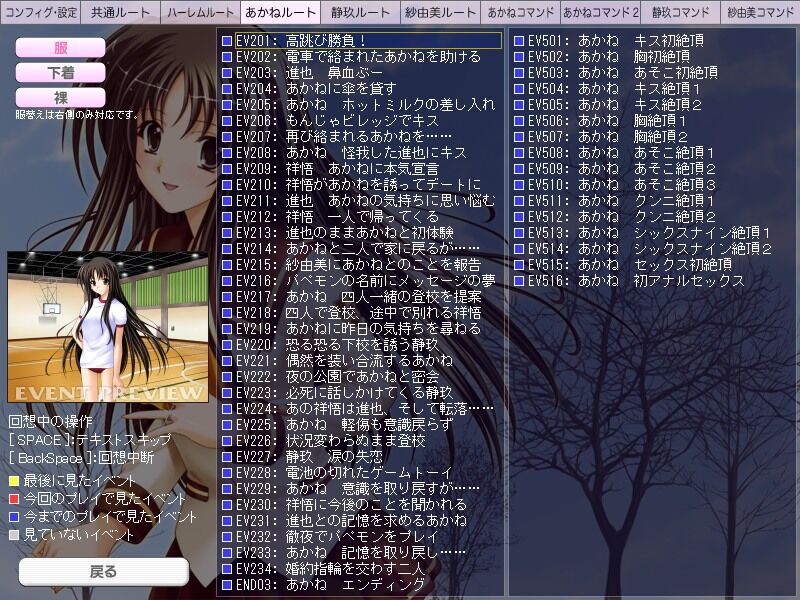
Task: Click the blue marker beside EV212
Action: [x=227, y=217]
